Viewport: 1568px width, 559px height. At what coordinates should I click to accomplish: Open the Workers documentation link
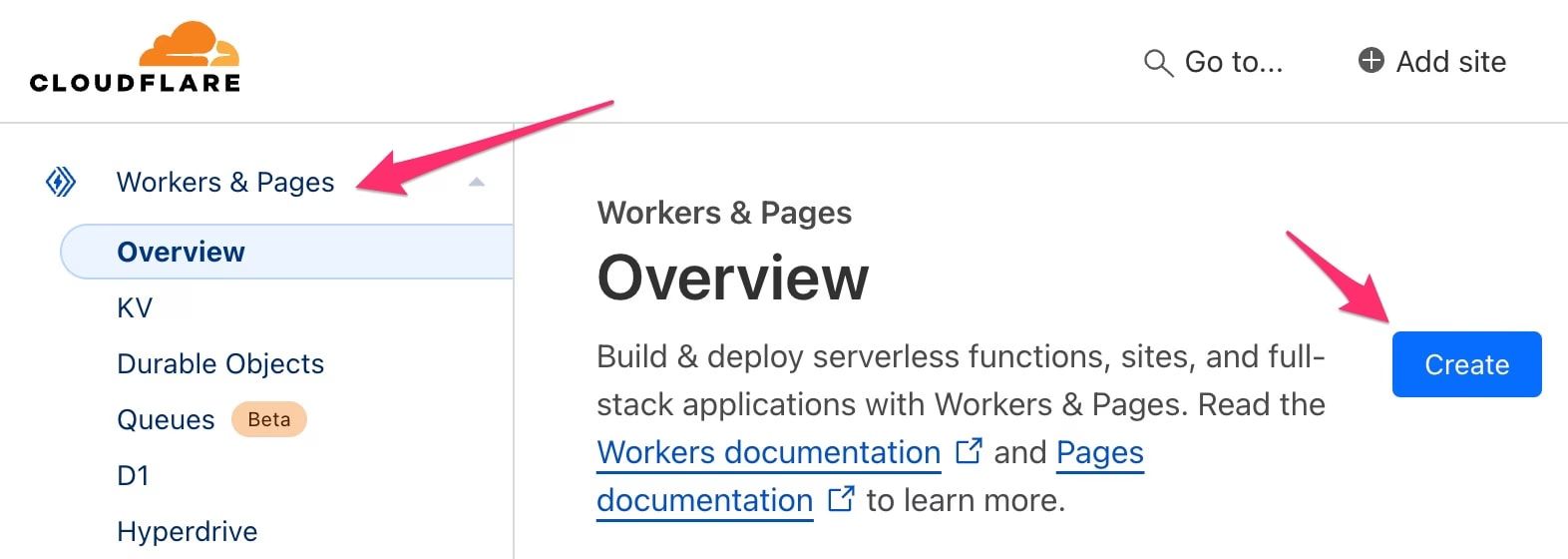tap(769, 452)
